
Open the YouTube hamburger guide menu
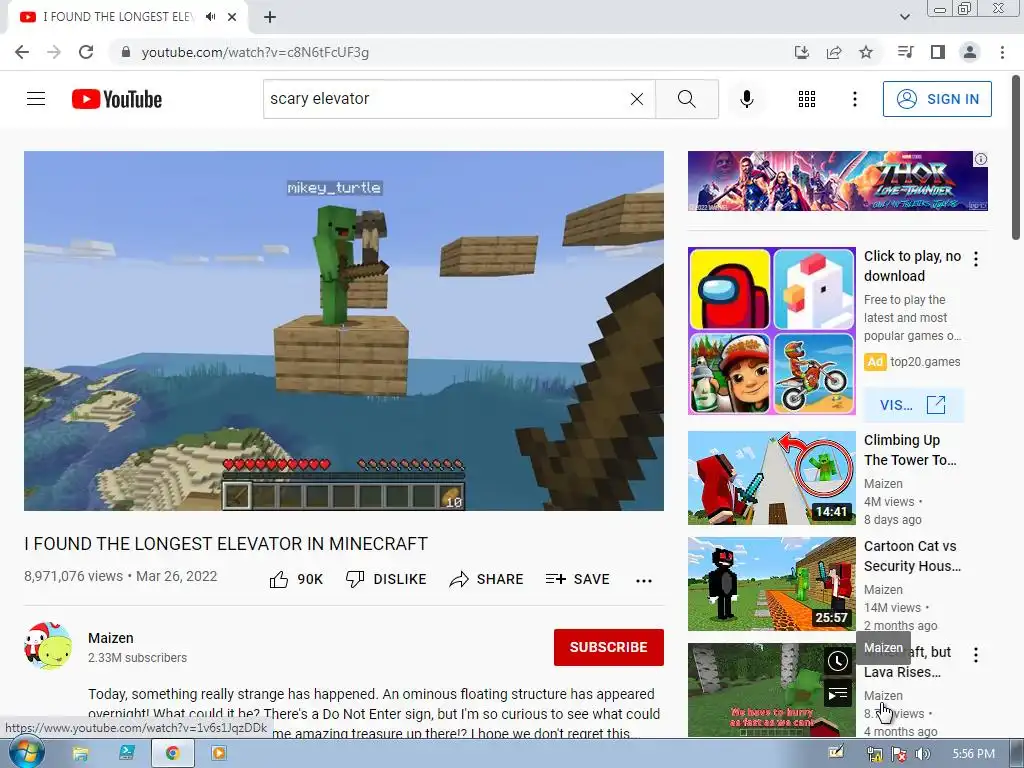click(x=36, y=99)
